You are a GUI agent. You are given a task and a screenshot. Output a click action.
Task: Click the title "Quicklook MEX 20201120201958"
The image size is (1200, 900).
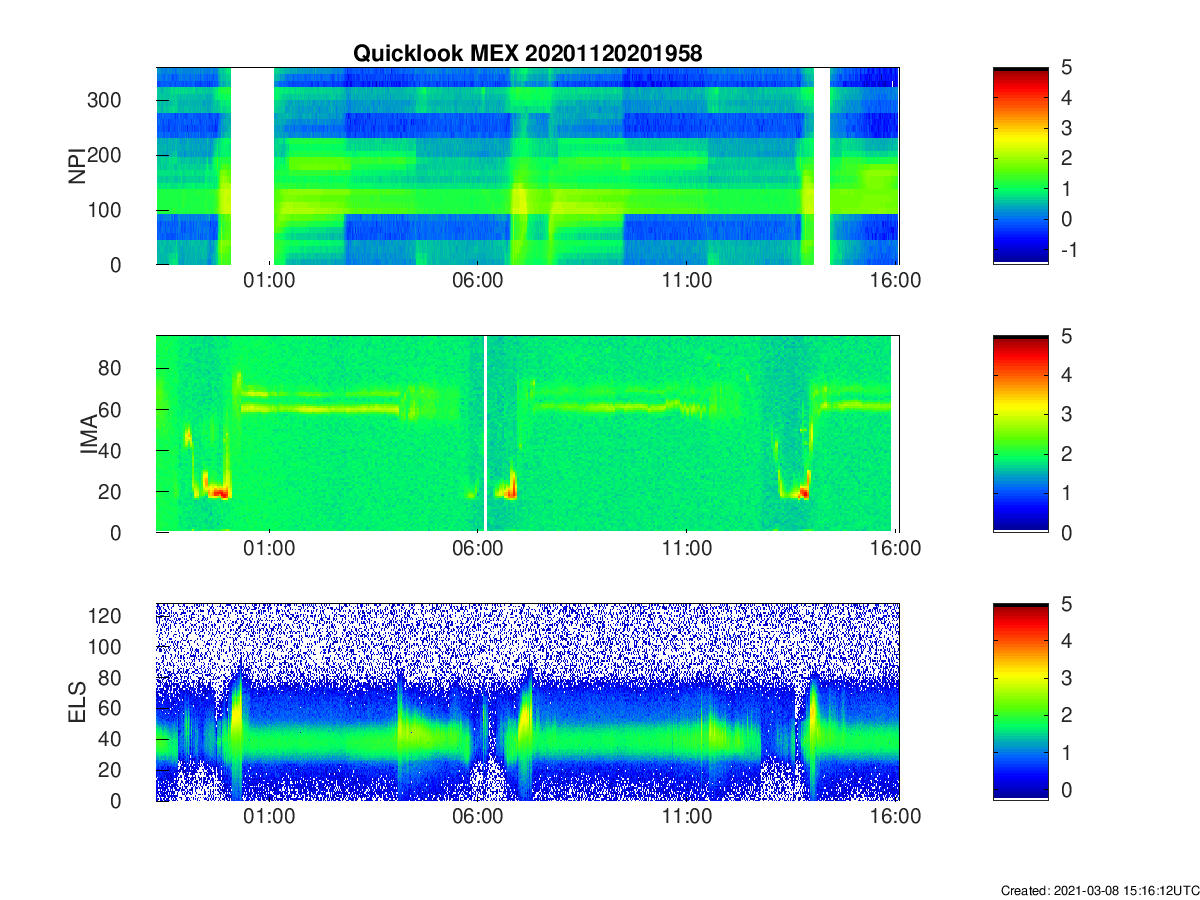527,54
